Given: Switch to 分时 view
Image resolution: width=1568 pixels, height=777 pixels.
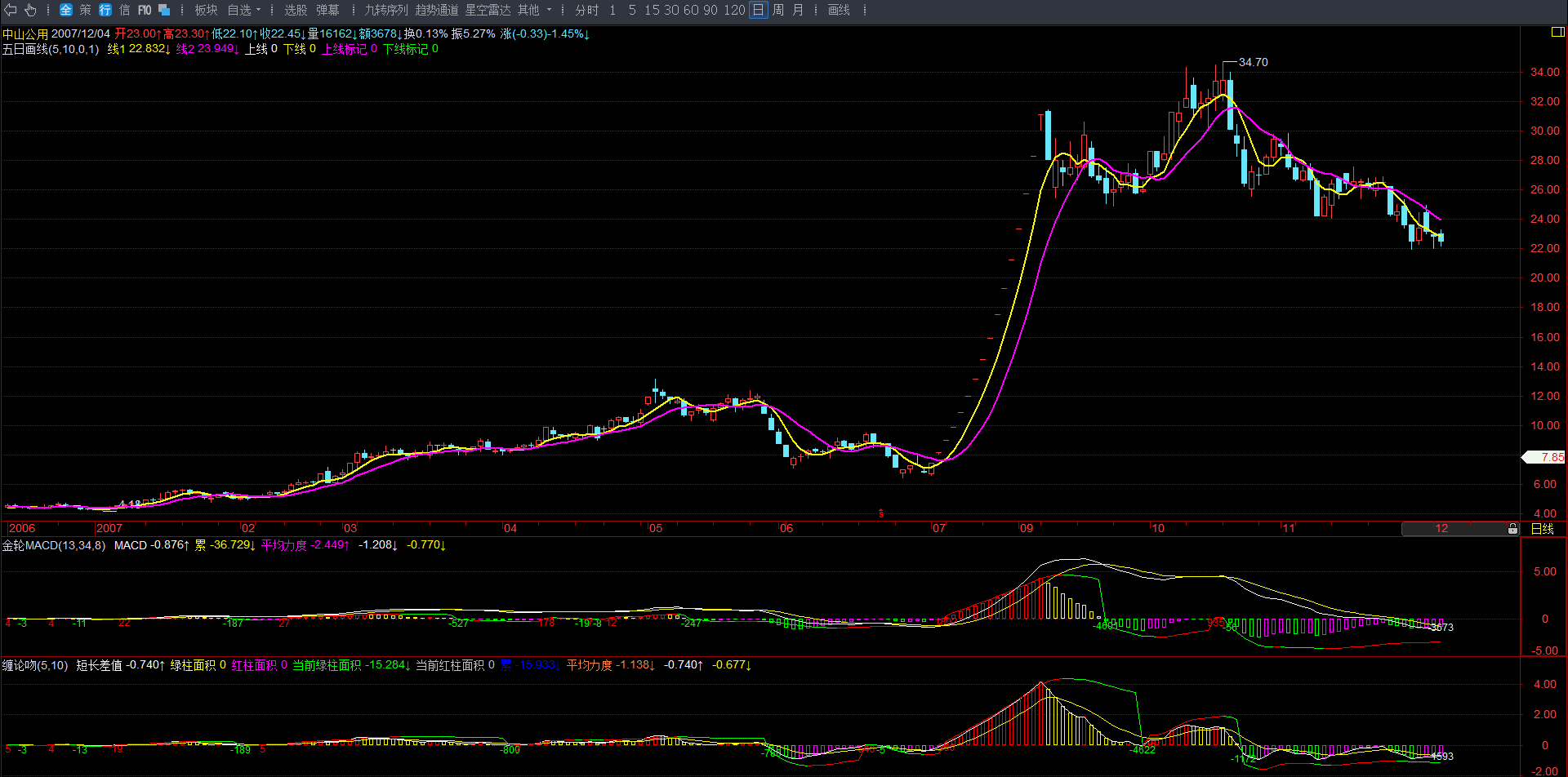Looking at the screenshot, I should (x=587, y=10).
